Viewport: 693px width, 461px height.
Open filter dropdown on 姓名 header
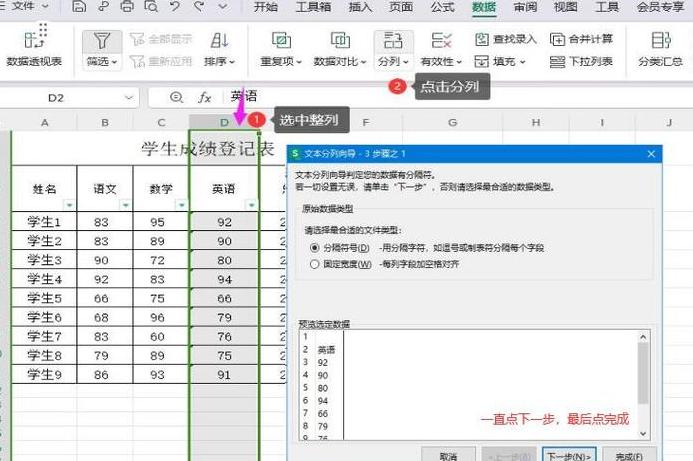[x=69, y=205]
